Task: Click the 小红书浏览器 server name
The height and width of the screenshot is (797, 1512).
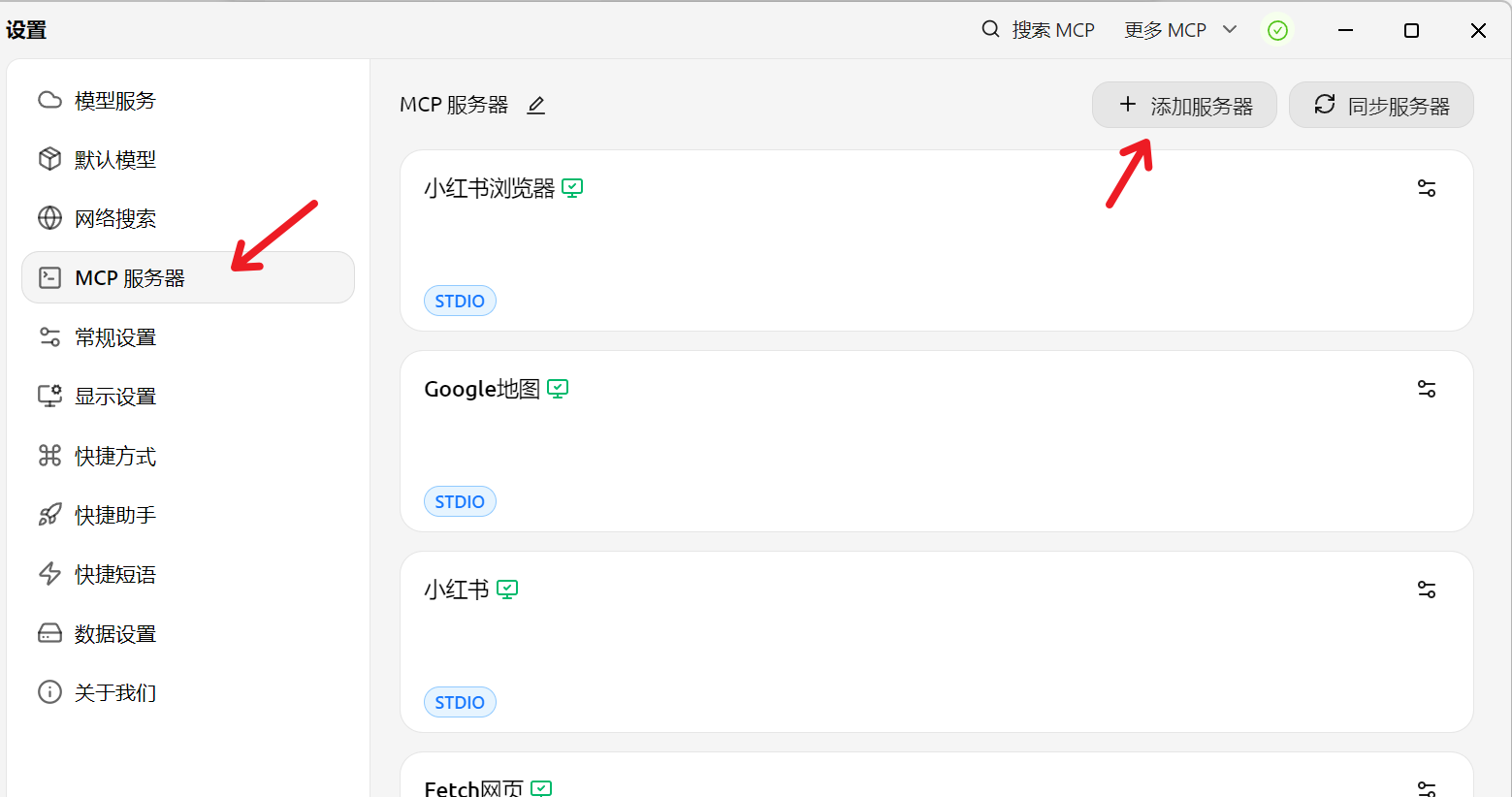Action: [490, 188]
